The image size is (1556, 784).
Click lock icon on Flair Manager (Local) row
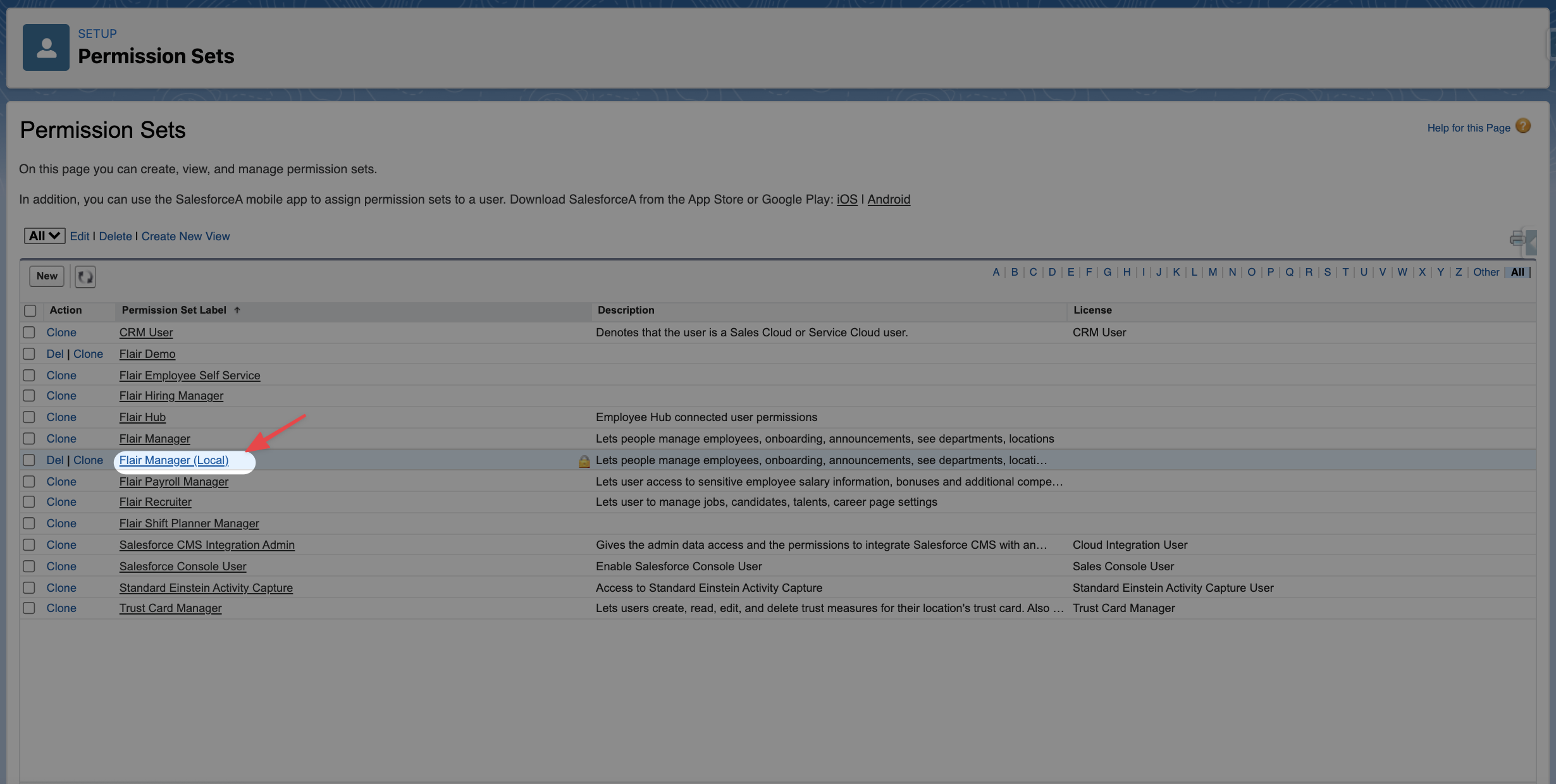coord(584,462)
